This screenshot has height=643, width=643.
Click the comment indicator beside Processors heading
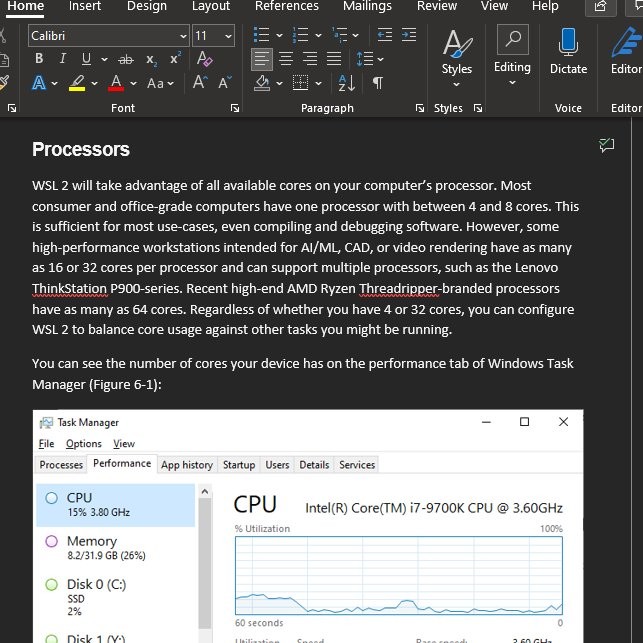606,146
